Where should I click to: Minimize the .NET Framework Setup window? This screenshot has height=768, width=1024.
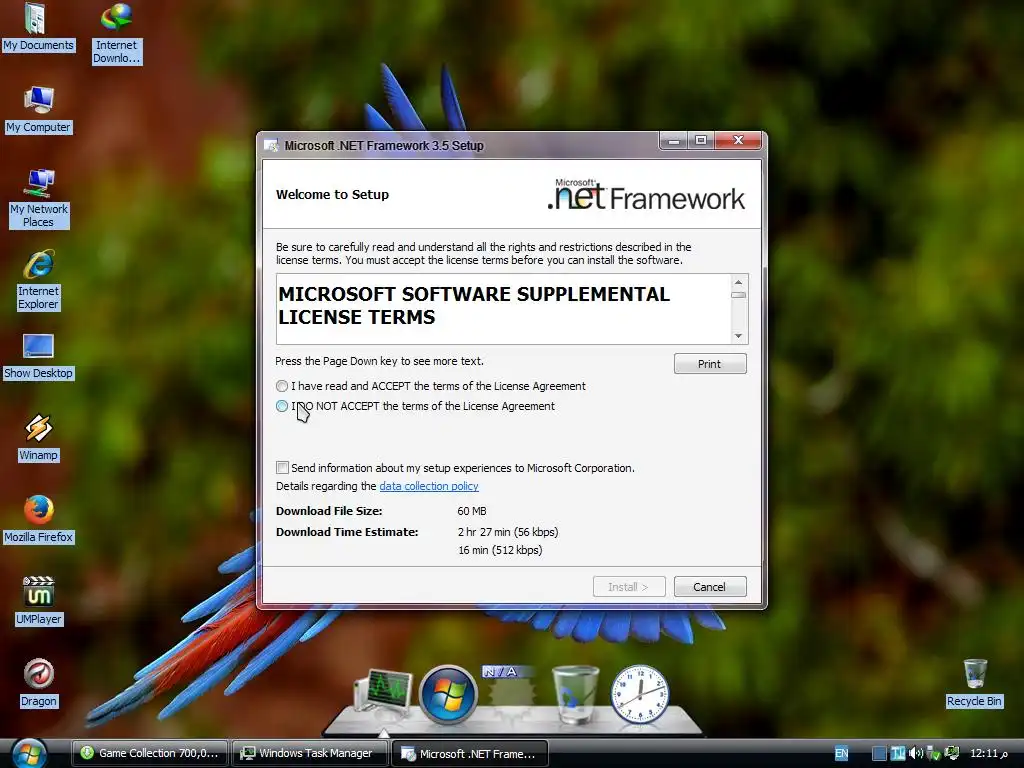673,140
